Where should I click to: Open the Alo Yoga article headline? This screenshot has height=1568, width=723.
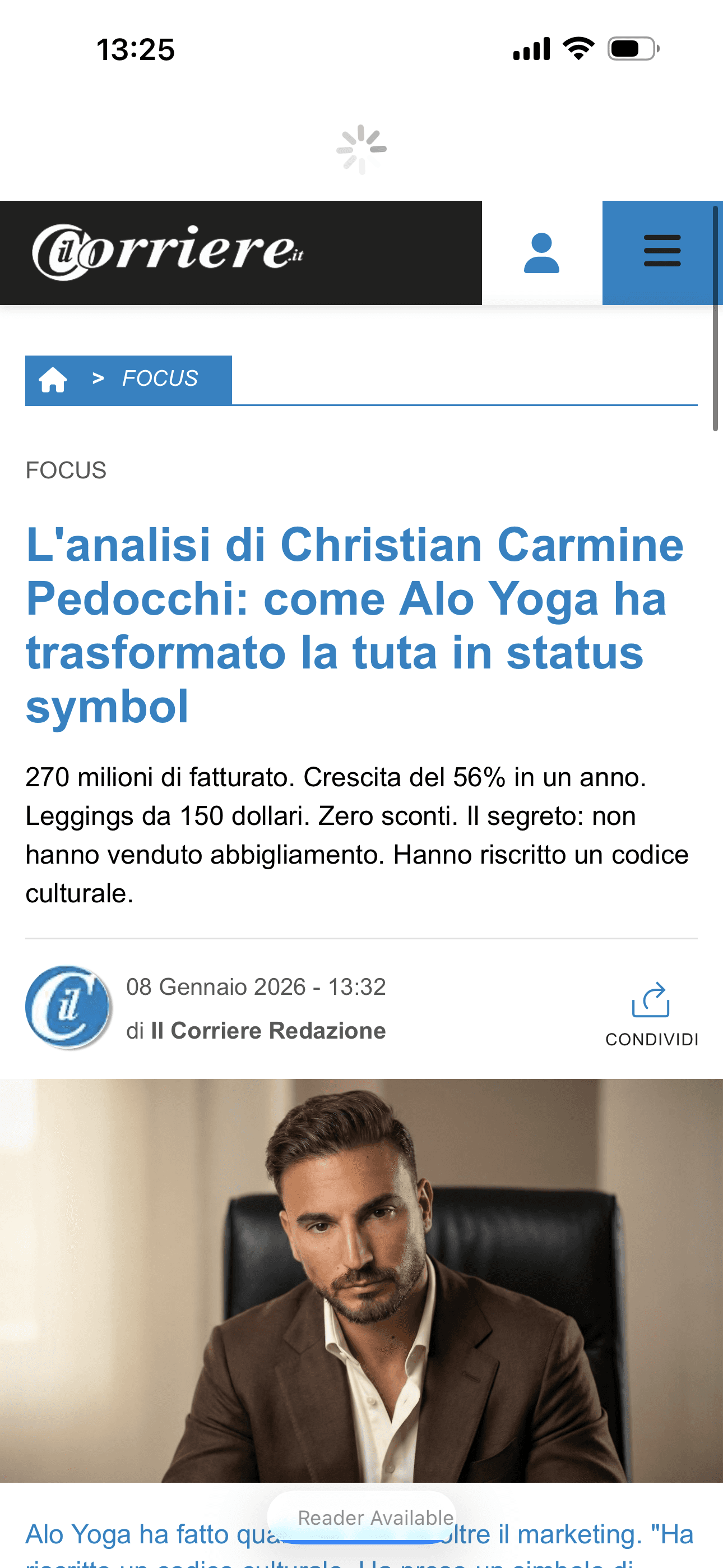(355, 625)
